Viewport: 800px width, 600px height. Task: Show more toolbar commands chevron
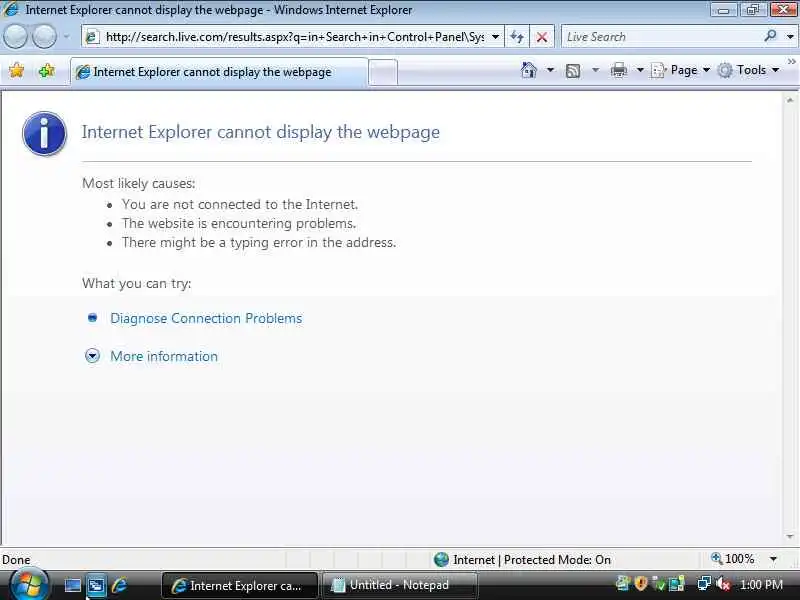pos(791,62)
